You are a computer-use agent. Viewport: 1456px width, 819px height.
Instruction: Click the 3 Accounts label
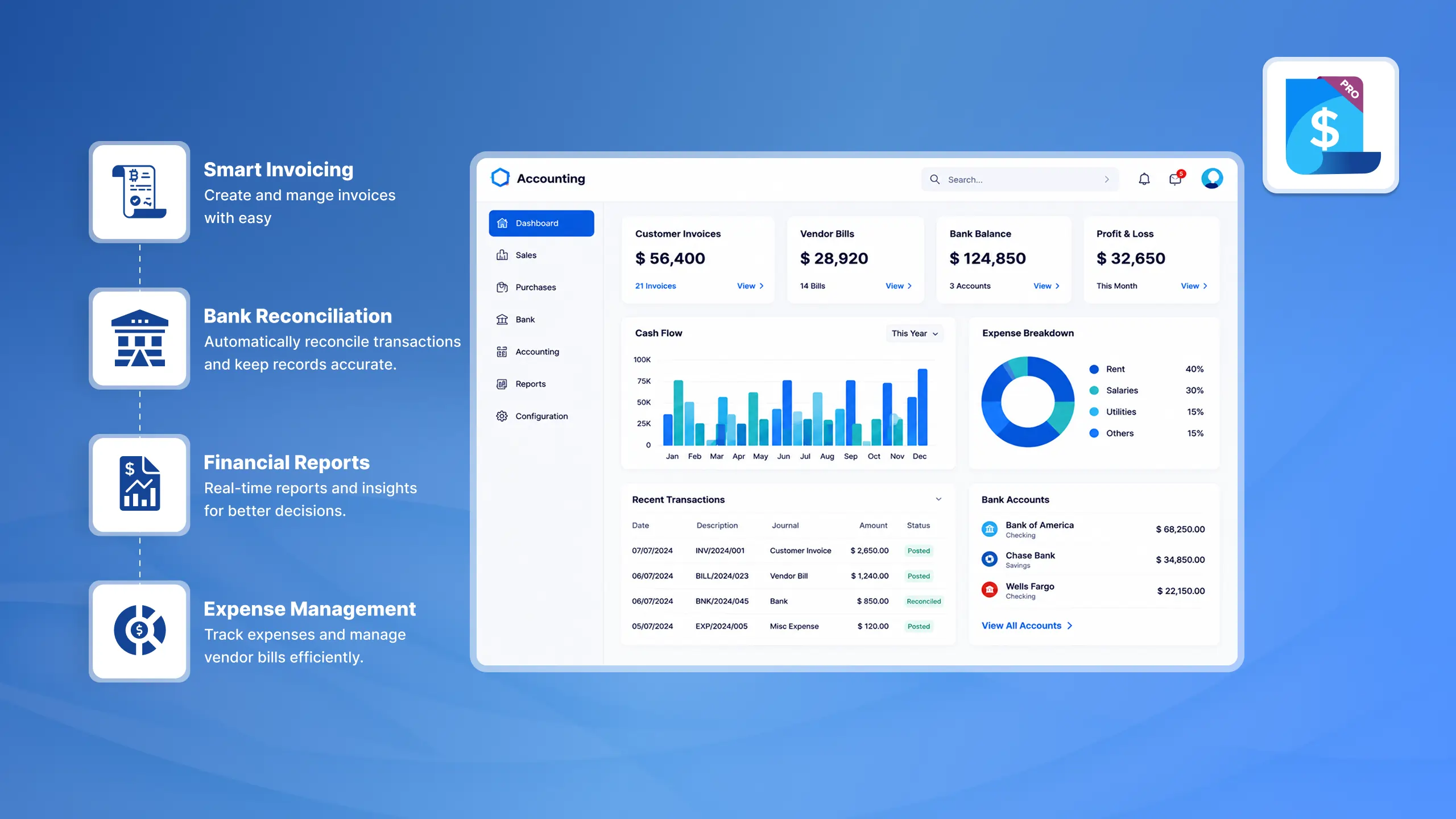(970, 286)
